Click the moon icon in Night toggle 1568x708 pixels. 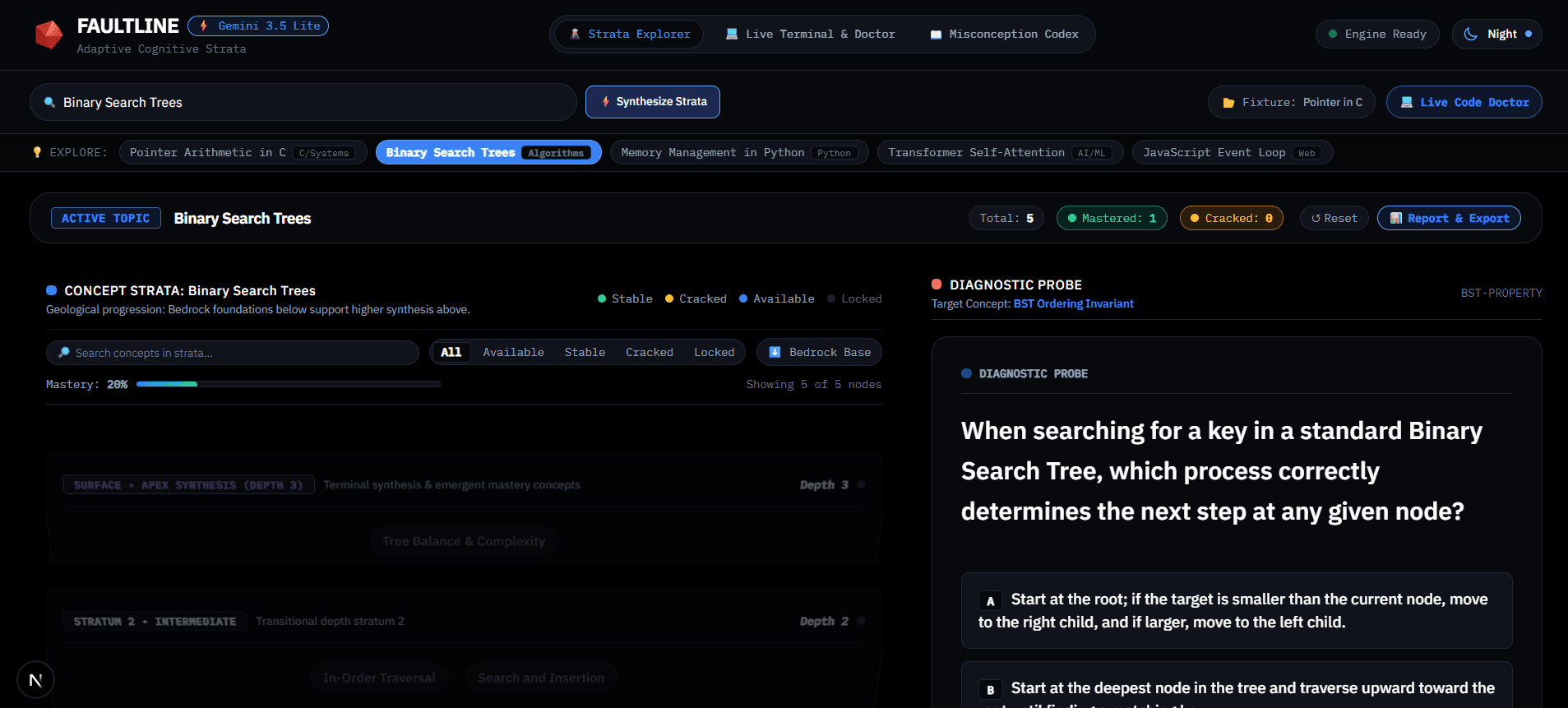pos(1471,34)
